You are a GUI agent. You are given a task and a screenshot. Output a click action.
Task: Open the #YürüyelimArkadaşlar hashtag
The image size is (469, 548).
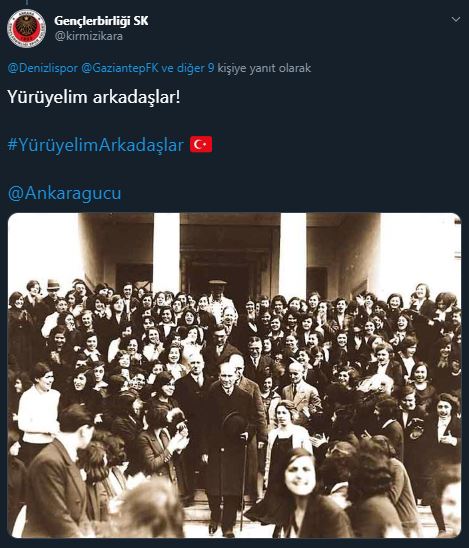click(95, 145)
